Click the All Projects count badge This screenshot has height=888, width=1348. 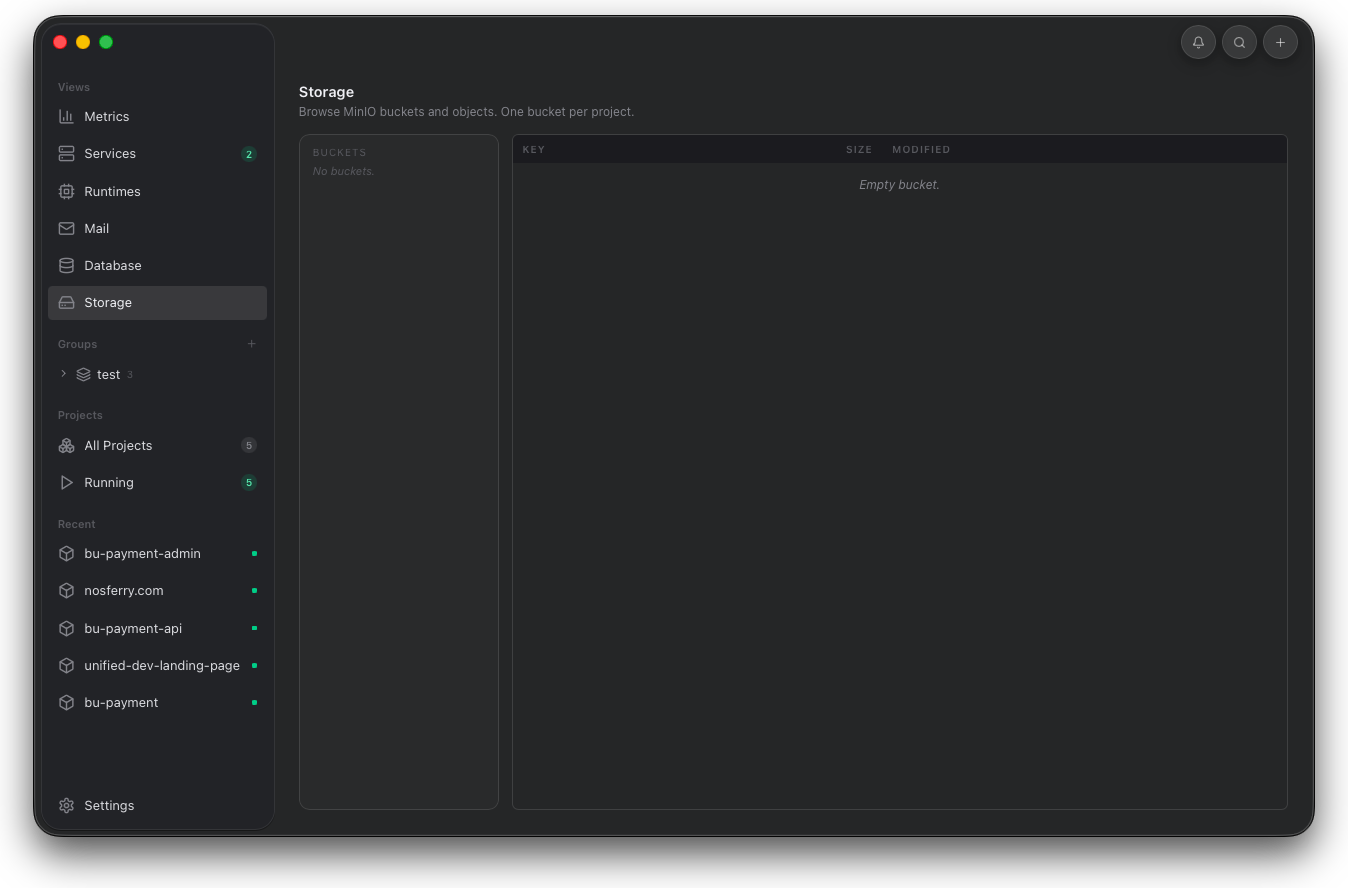pyautogui.click(x=249, y=445)
